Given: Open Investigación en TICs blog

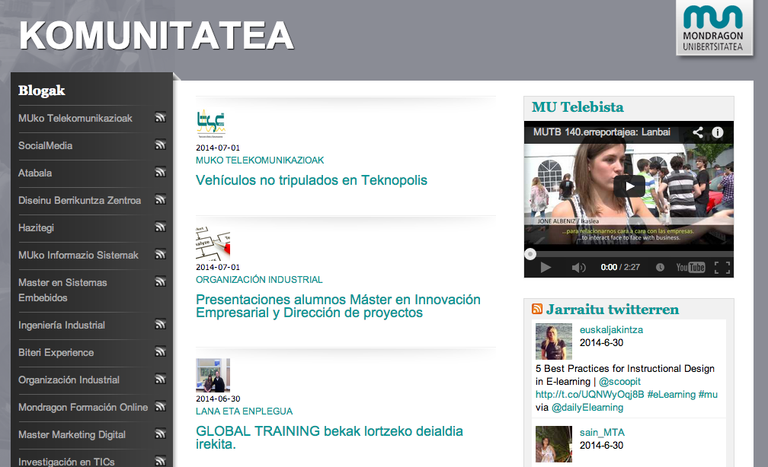Looking at the screenshot, I should coord(66,462).
